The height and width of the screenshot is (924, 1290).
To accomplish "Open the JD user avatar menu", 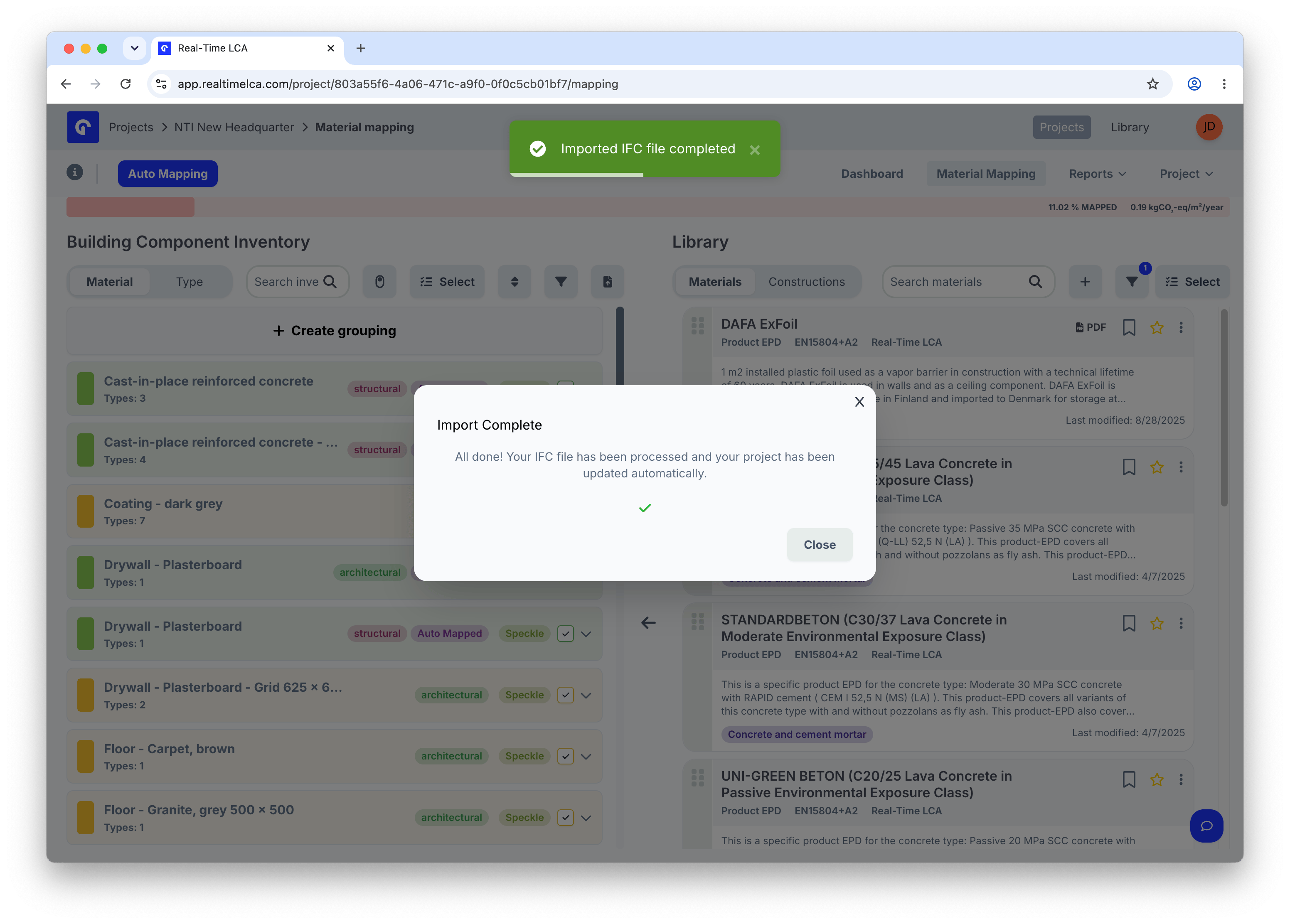I will [x=1209, y=128].
